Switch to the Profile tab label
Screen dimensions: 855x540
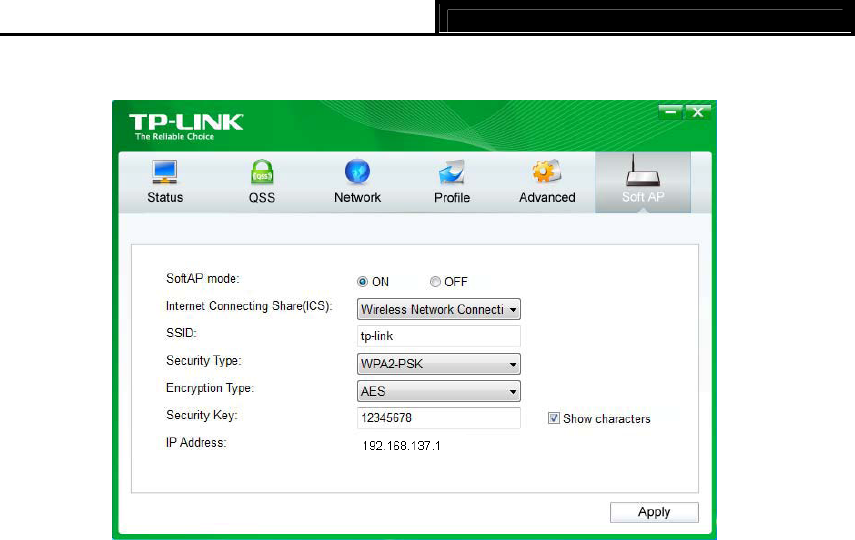(452, 197)
